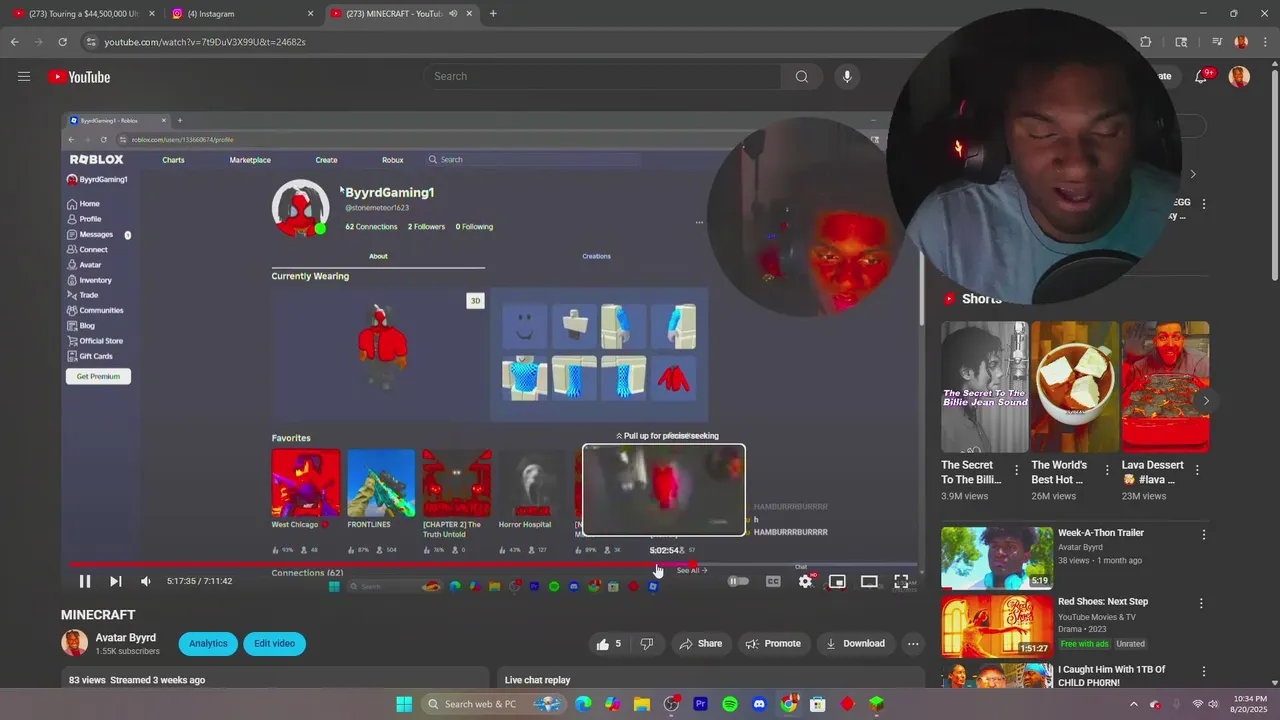Open the Avatar Byyrd channel name link
This screenshot has width=1280, height=720.
(126, 638)
